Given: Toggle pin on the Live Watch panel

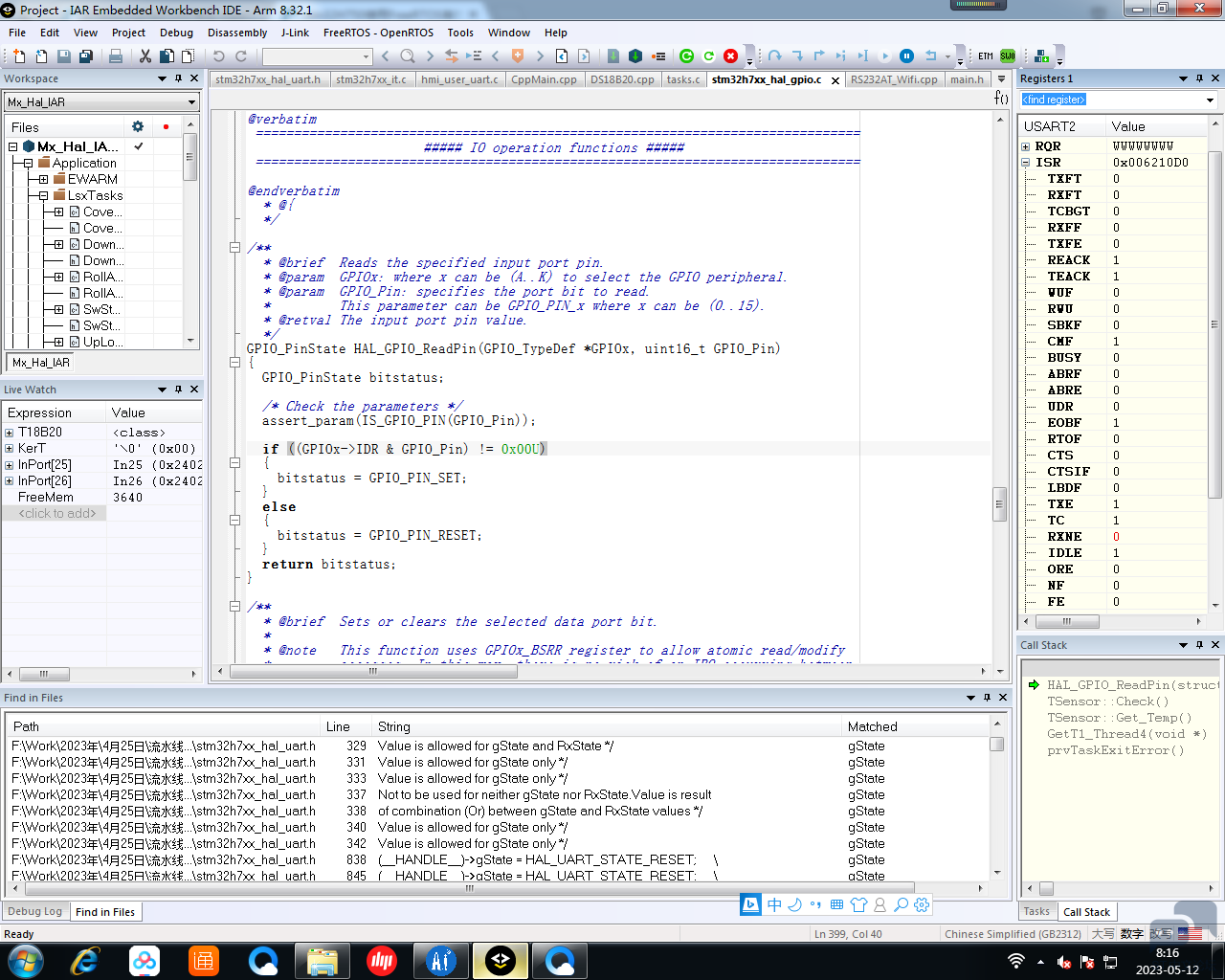Looking at the screenshot, I should pos(178,390).
